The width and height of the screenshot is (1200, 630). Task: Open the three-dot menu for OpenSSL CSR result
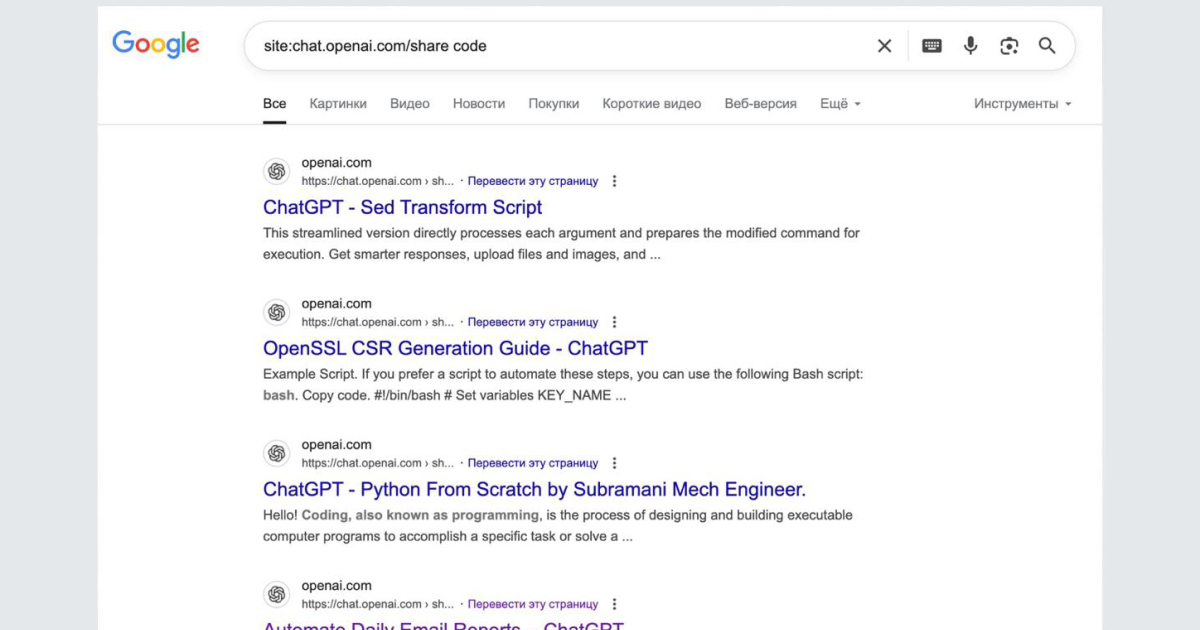point(614,322)
